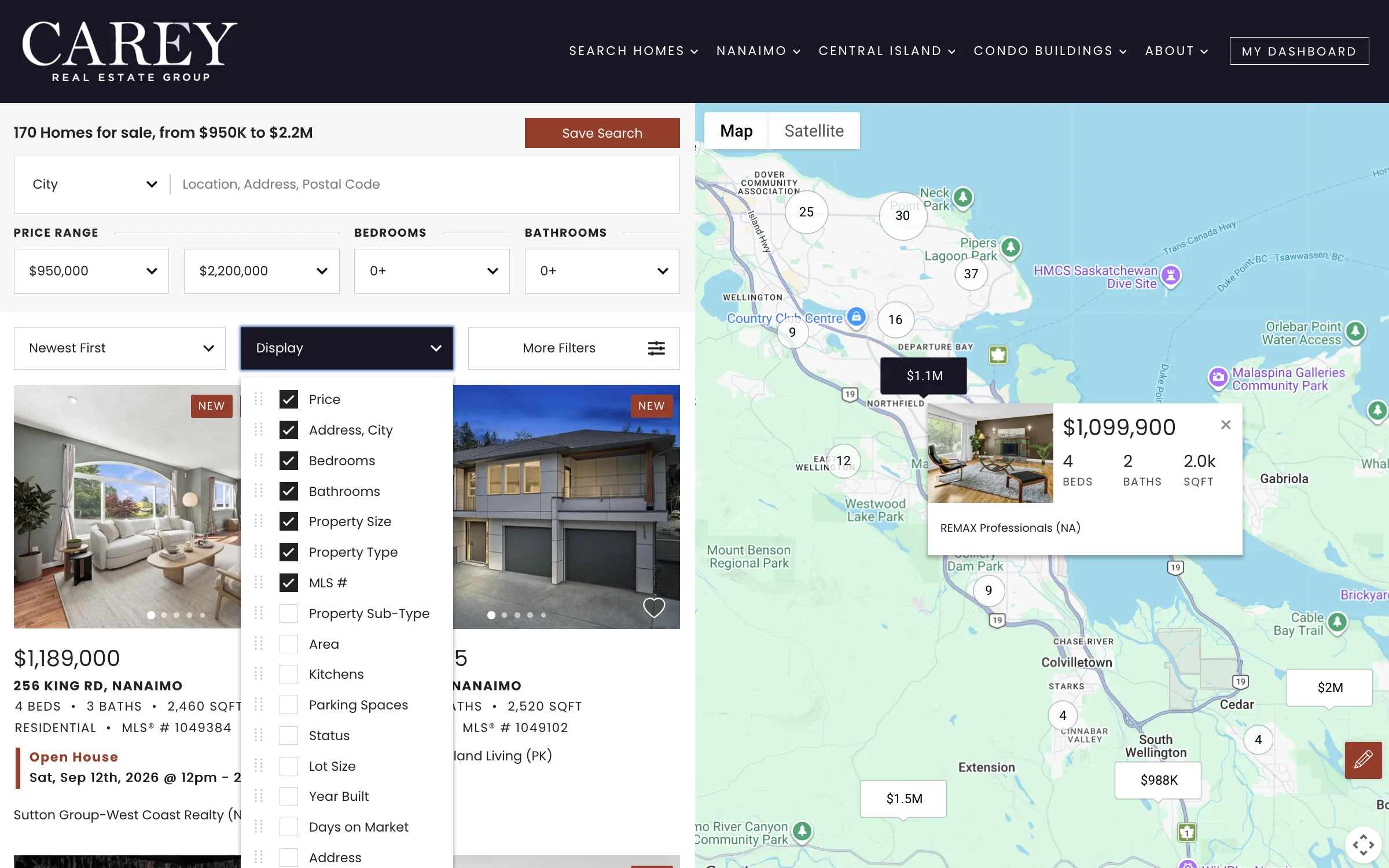Image resolution: width=1389 pixels, height=868 pixels.
Task: Click the HMCS Saskatchewan Dive Site pin
Action: (x=1170, y=276)
